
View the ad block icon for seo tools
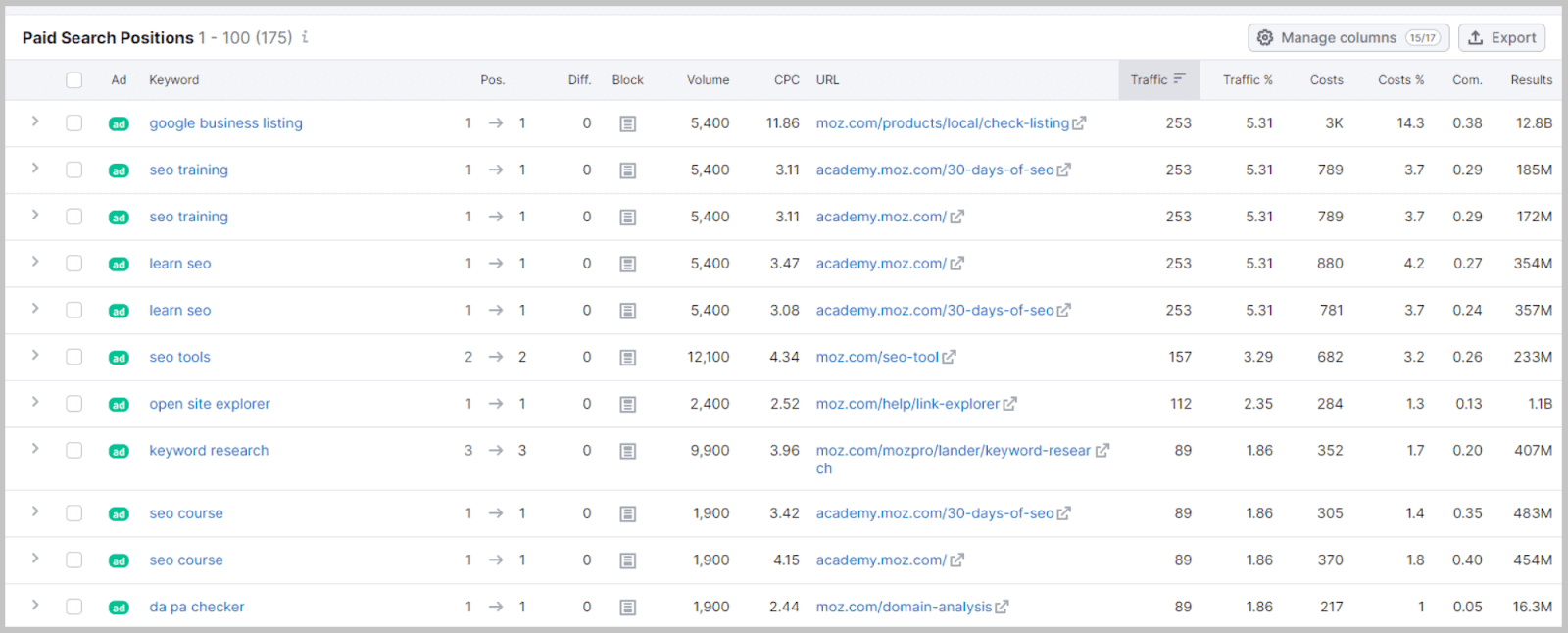coord(628,358)
